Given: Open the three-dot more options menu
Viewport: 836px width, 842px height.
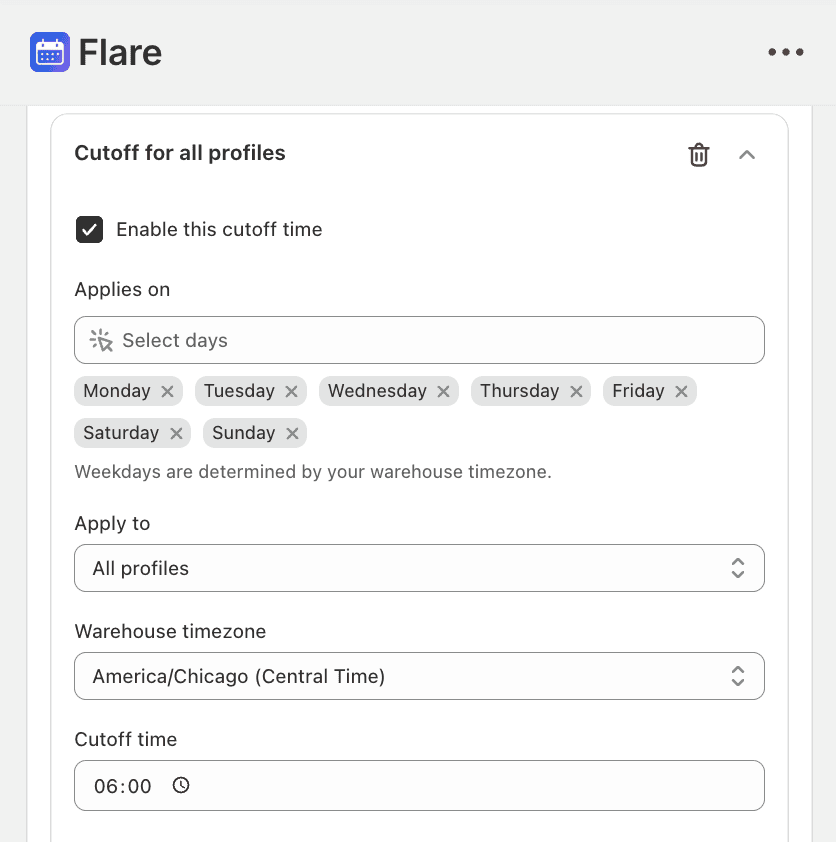Looking at the screenshot, I should 786,52.
